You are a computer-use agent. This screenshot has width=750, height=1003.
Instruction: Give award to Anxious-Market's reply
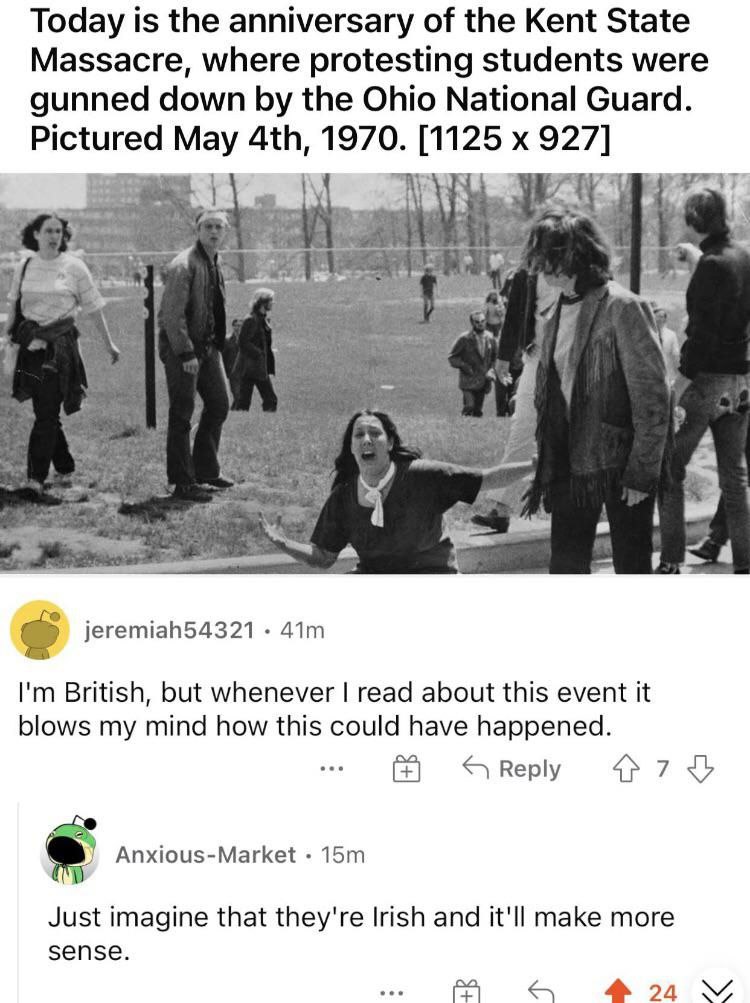pyautogui.click(x=466, y=992)
